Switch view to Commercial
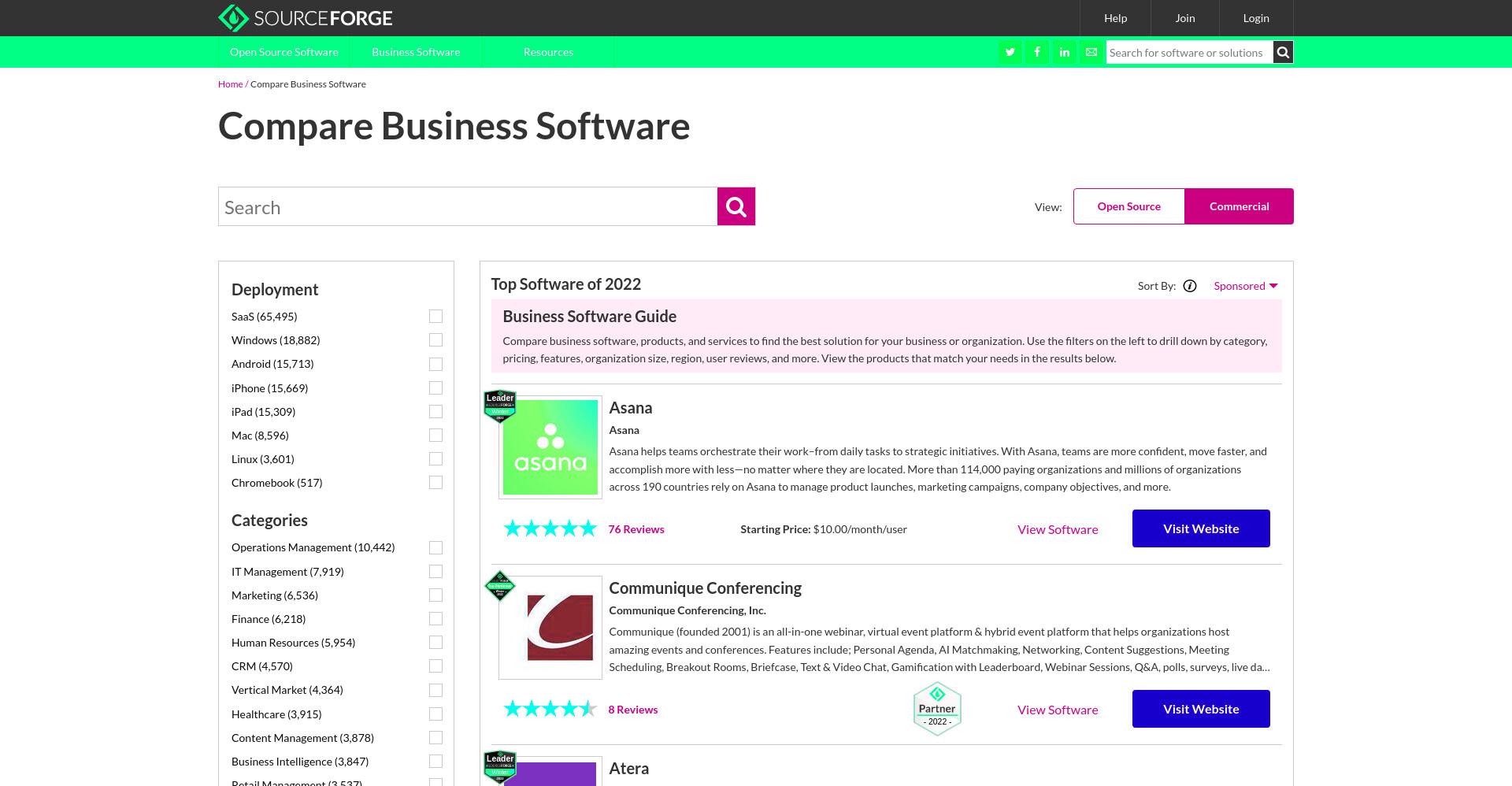Image resolution: width=1512 pixels, height=786 pixels. [x=1239, y=206]
